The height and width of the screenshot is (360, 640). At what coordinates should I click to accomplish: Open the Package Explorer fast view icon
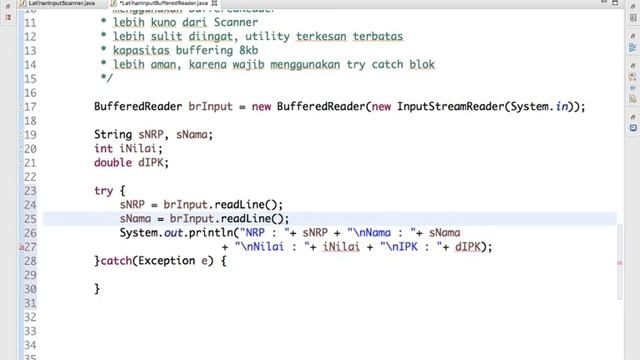point(8,17)
